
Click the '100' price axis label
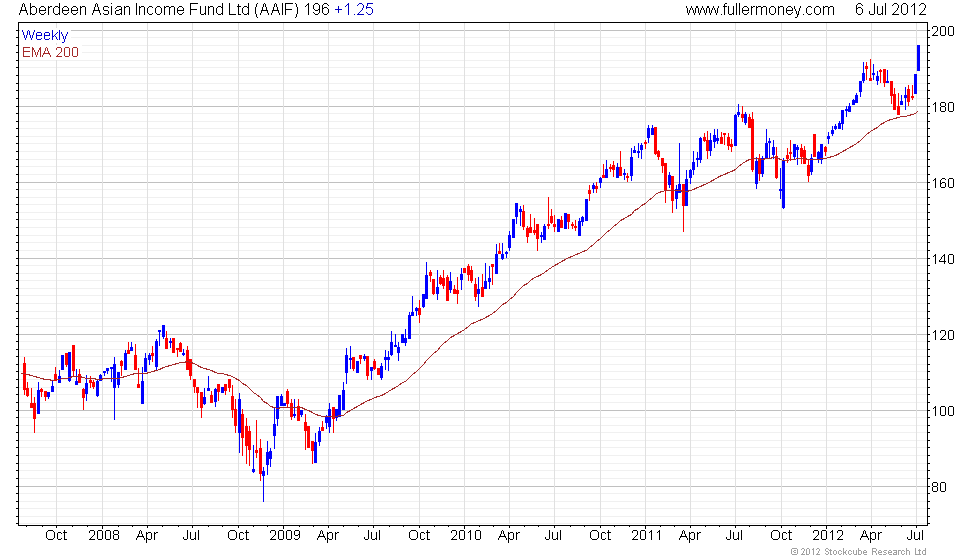943,411
